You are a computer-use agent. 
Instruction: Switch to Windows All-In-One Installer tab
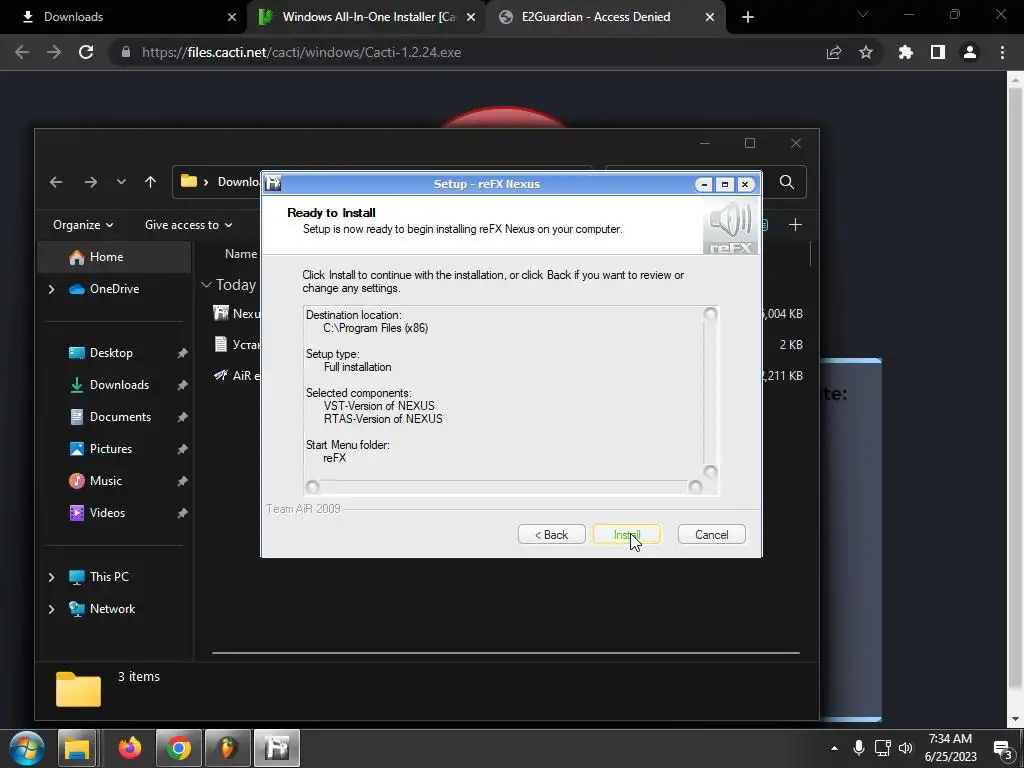click(369, 17)
